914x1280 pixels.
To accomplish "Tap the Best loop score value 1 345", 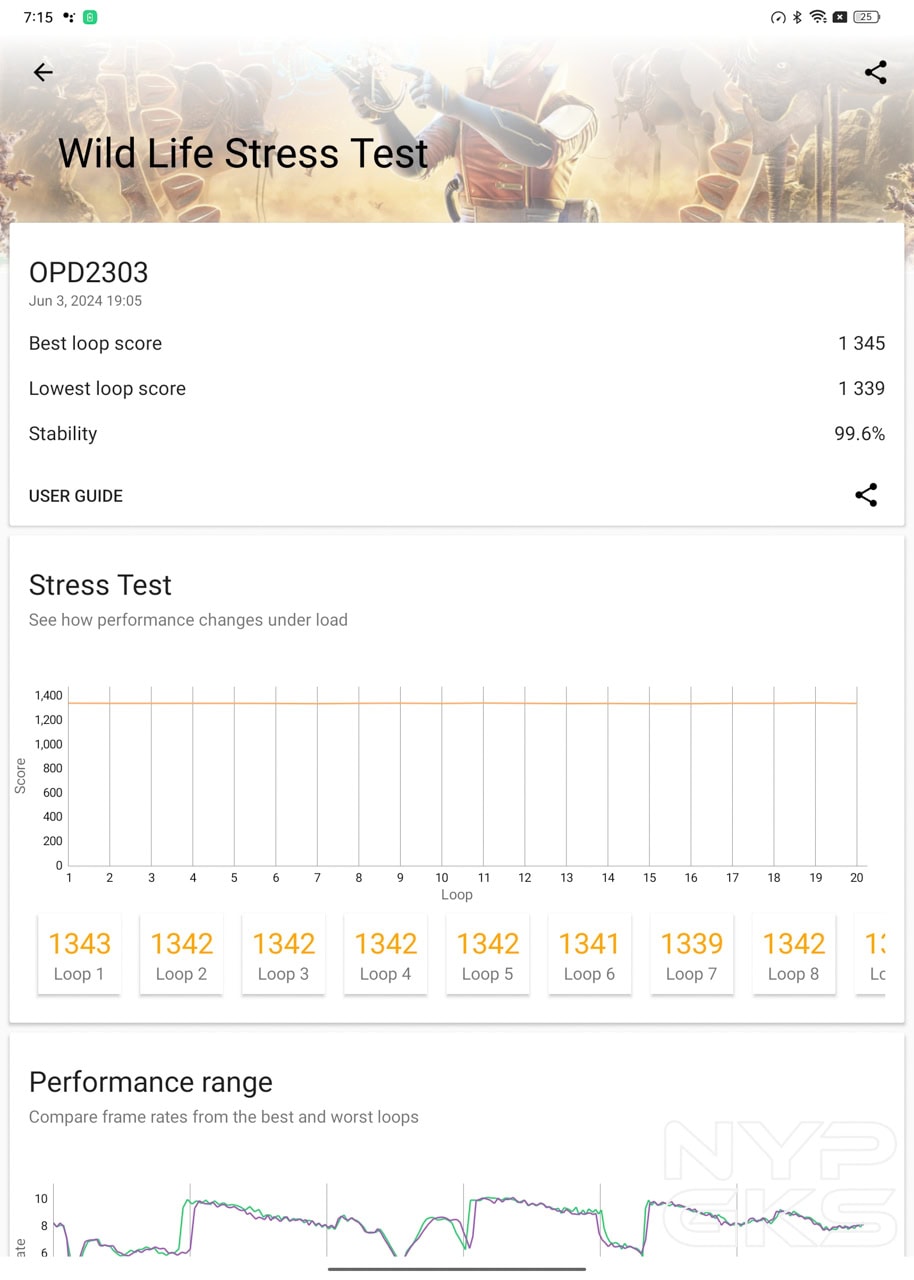I will pyautogui.click(x=862, y=343).
